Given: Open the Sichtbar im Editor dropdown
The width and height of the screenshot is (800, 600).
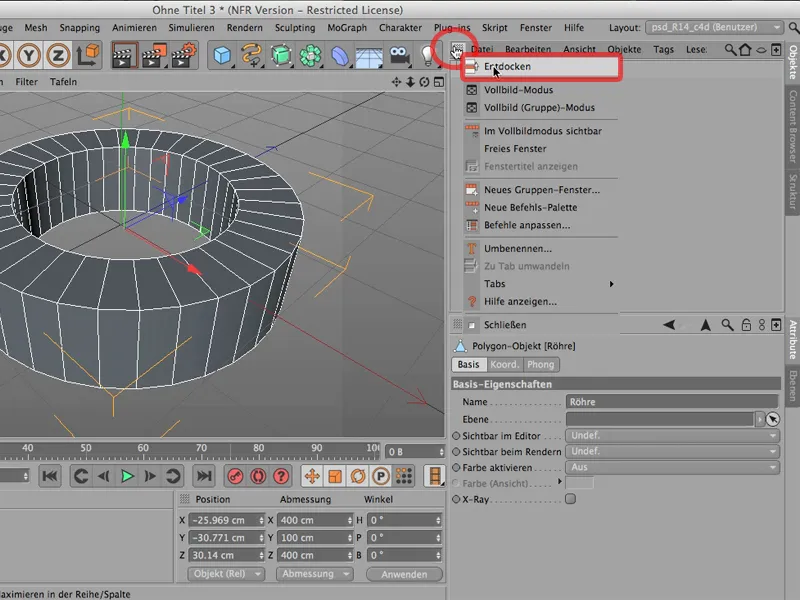Looking at the screenshot, I should (x=672, y=435).
